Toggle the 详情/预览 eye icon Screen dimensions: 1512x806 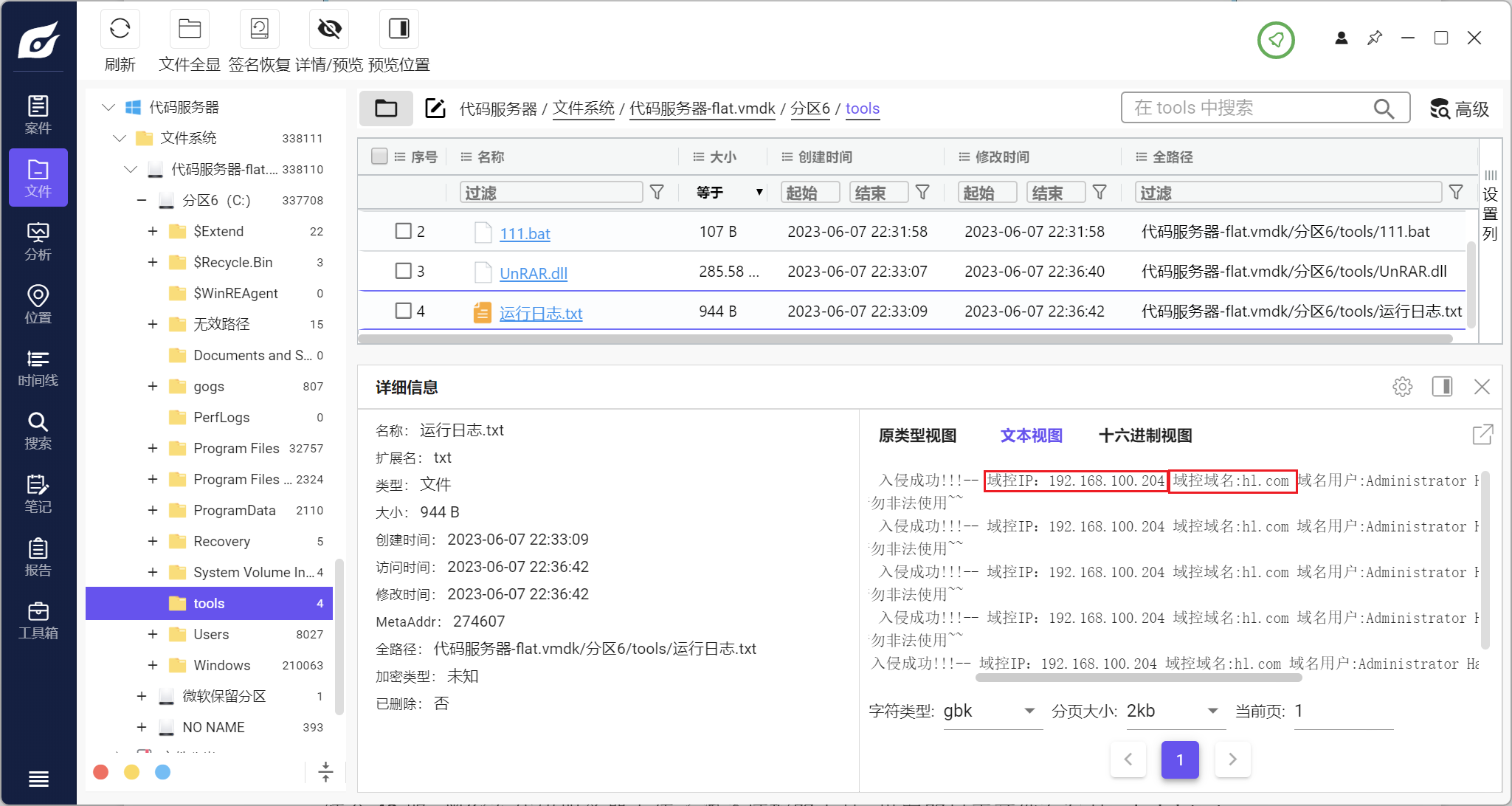(329, 29)
